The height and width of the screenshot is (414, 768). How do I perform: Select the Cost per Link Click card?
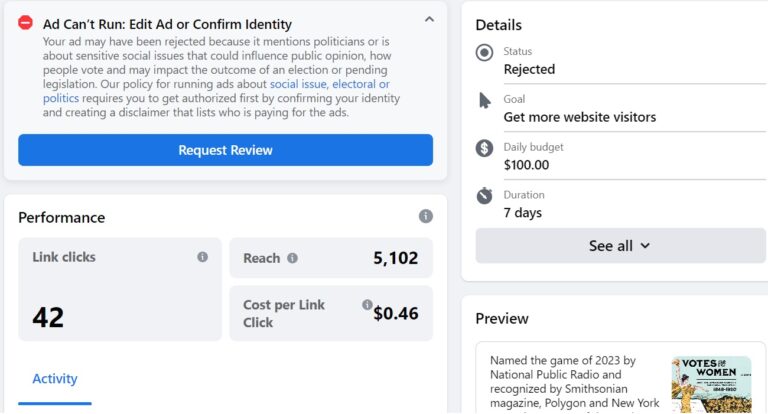point(331,314)
